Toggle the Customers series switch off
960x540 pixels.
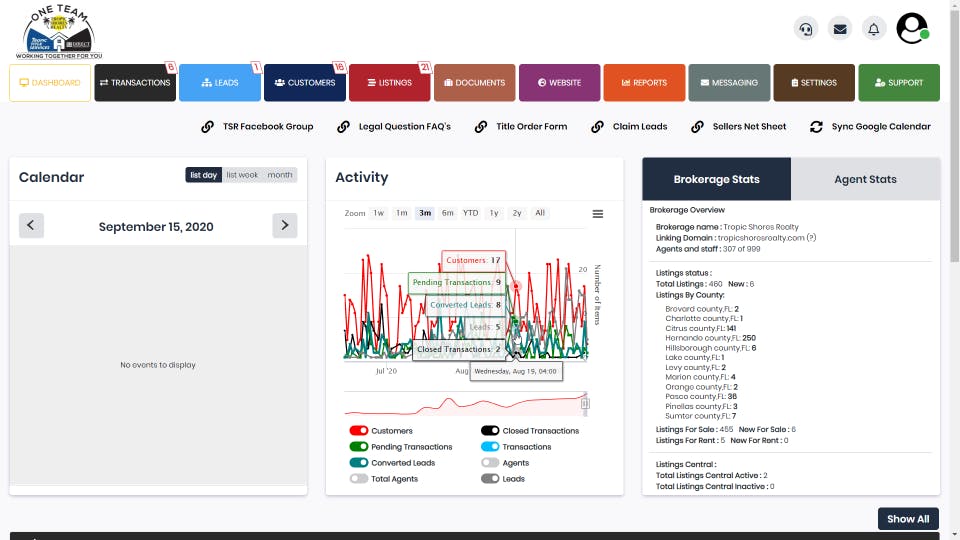359,430
